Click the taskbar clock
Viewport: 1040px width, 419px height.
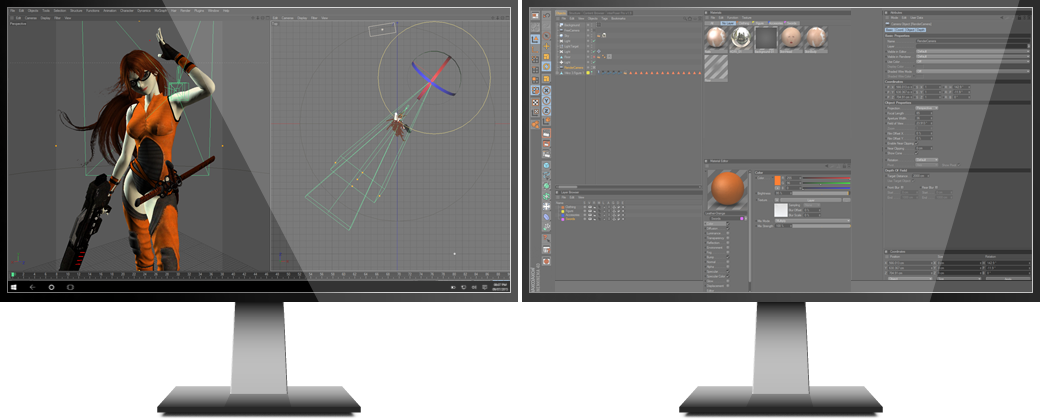pyautogui.click(x=500, y=287)
